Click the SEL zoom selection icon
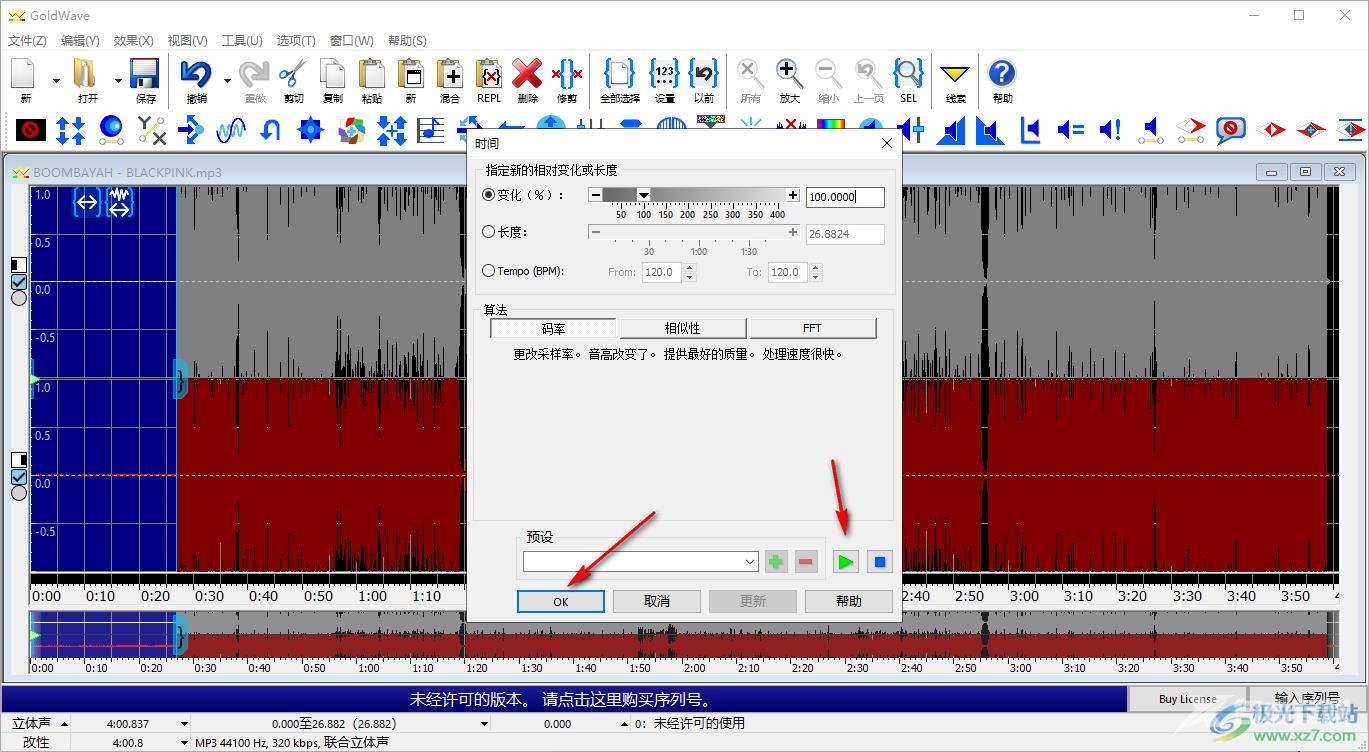Viewport: 1369px width, 752px height. click(908, 74)
